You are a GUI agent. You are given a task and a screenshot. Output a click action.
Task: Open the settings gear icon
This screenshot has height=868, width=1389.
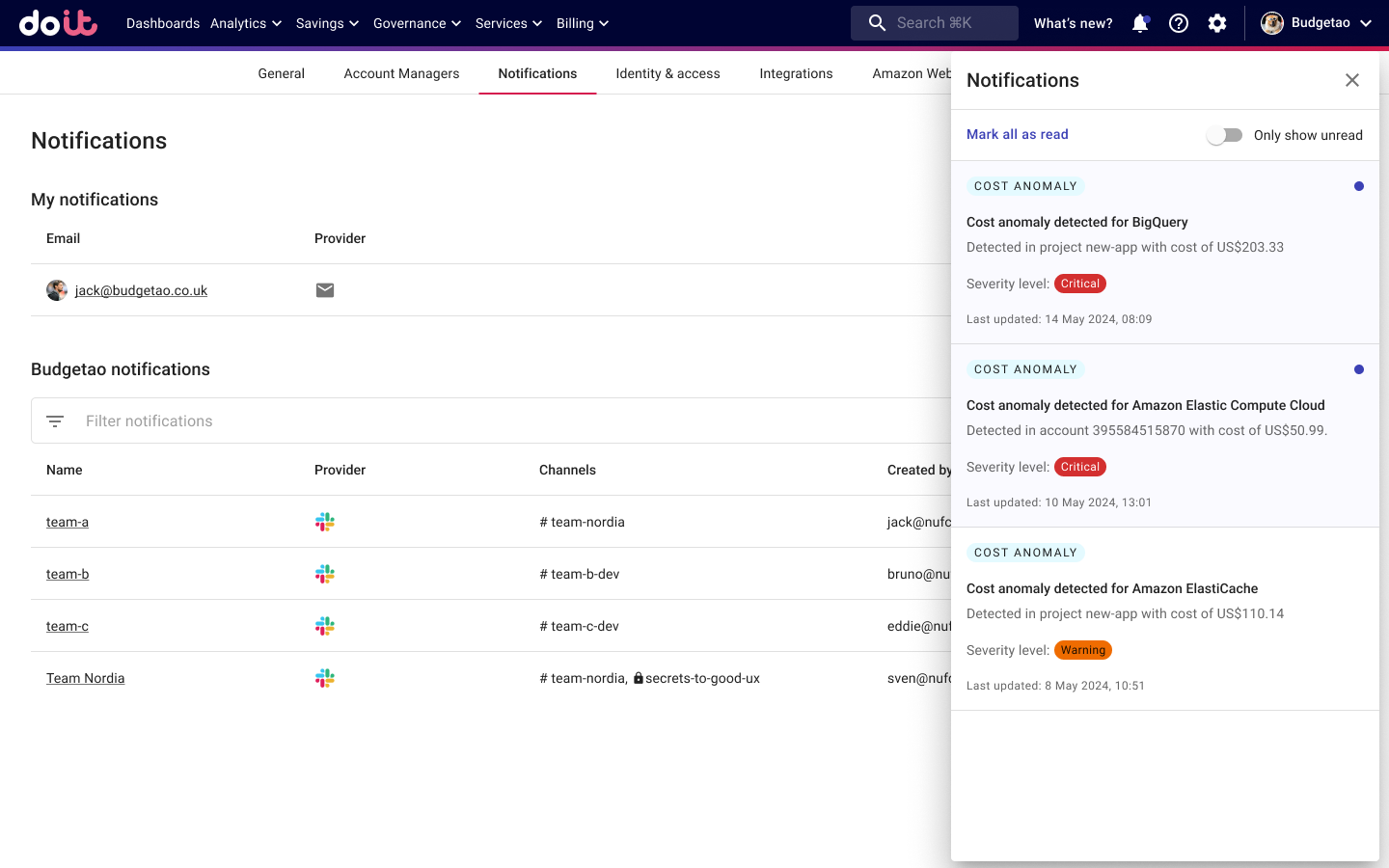point(1217,23)
